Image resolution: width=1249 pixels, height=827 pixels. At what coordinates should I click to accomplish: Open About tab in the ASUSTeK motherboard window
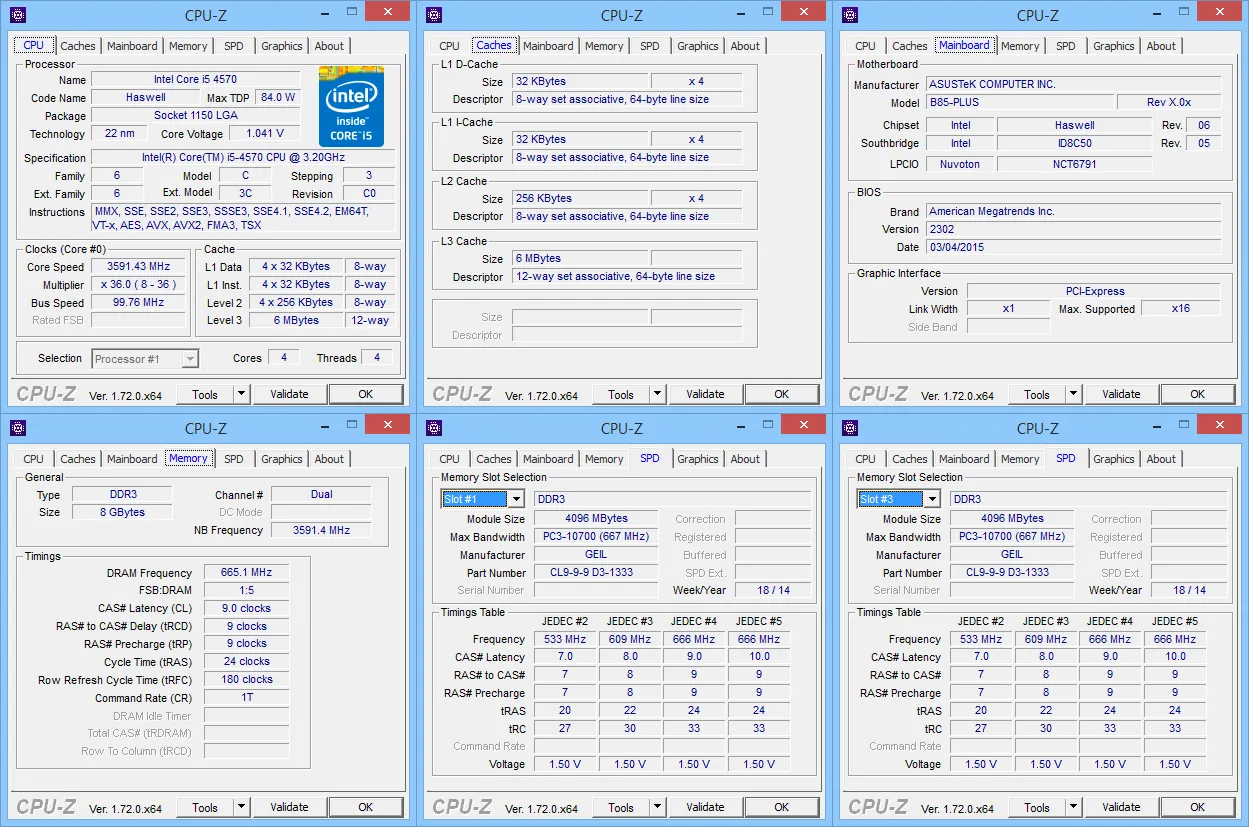coord(1161,46)
